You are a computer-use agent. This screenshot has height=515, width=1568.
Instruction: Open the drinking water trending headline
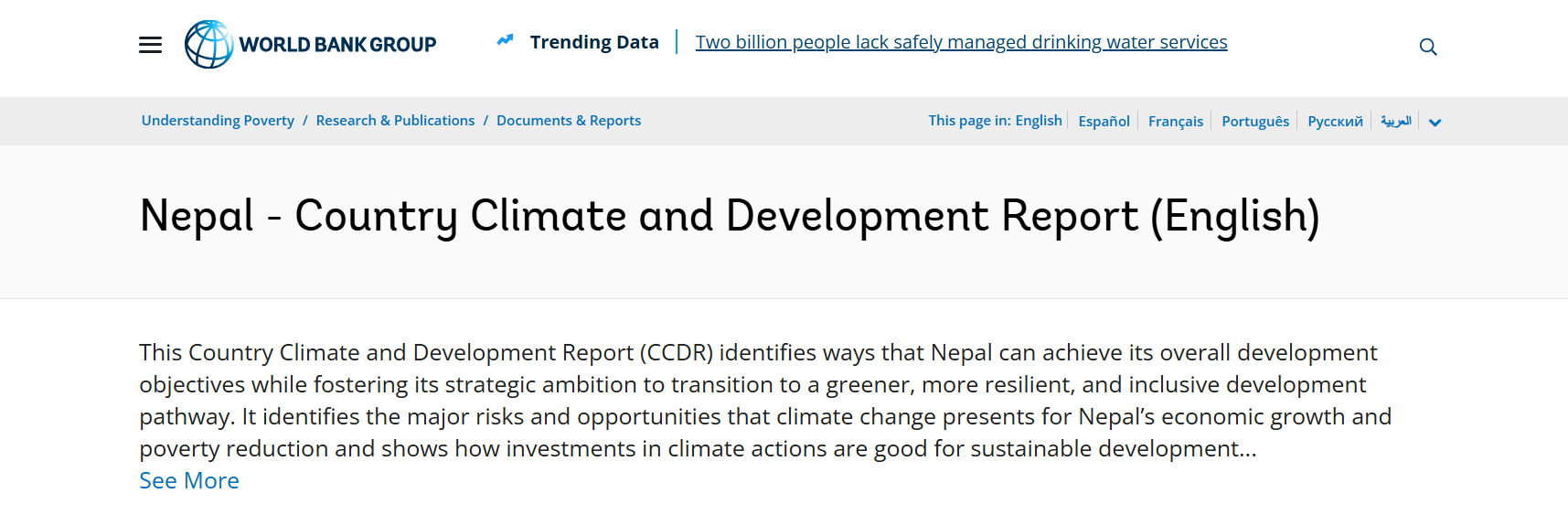pyautogui.click(x=961, y=42)
